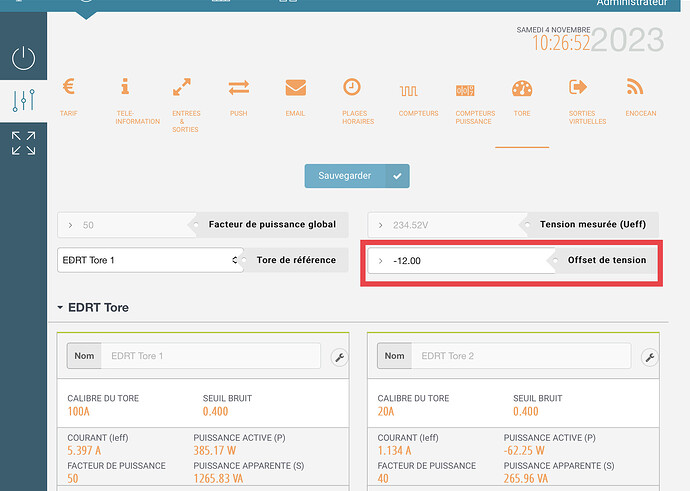Click the ENOCEAN tab label
Image resolution: width=690 pixels, height=491 pixels.
pyautogui.click(x=641, y=114)
